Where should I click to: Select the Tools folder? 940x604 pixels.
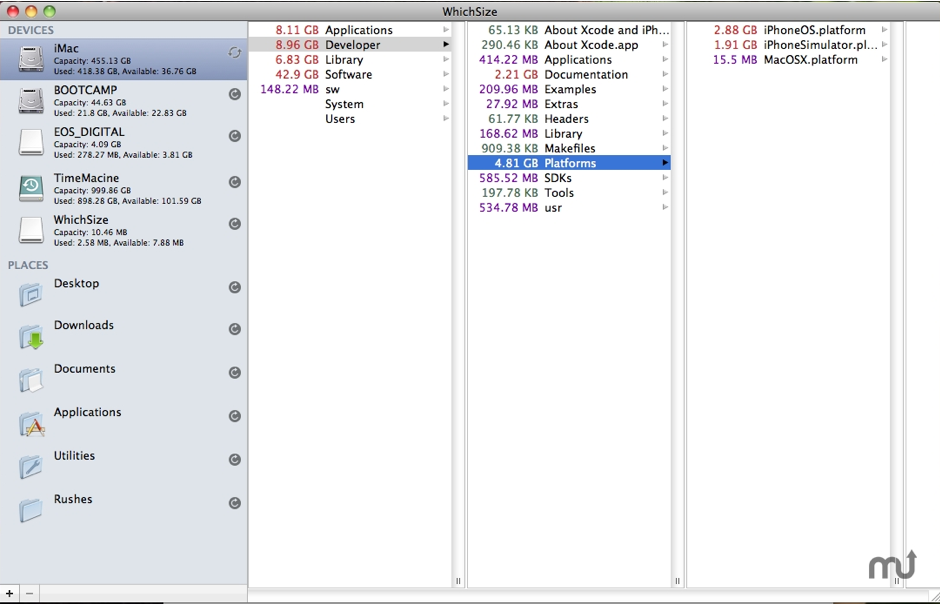pyautogui.click(x=569, y=192)
